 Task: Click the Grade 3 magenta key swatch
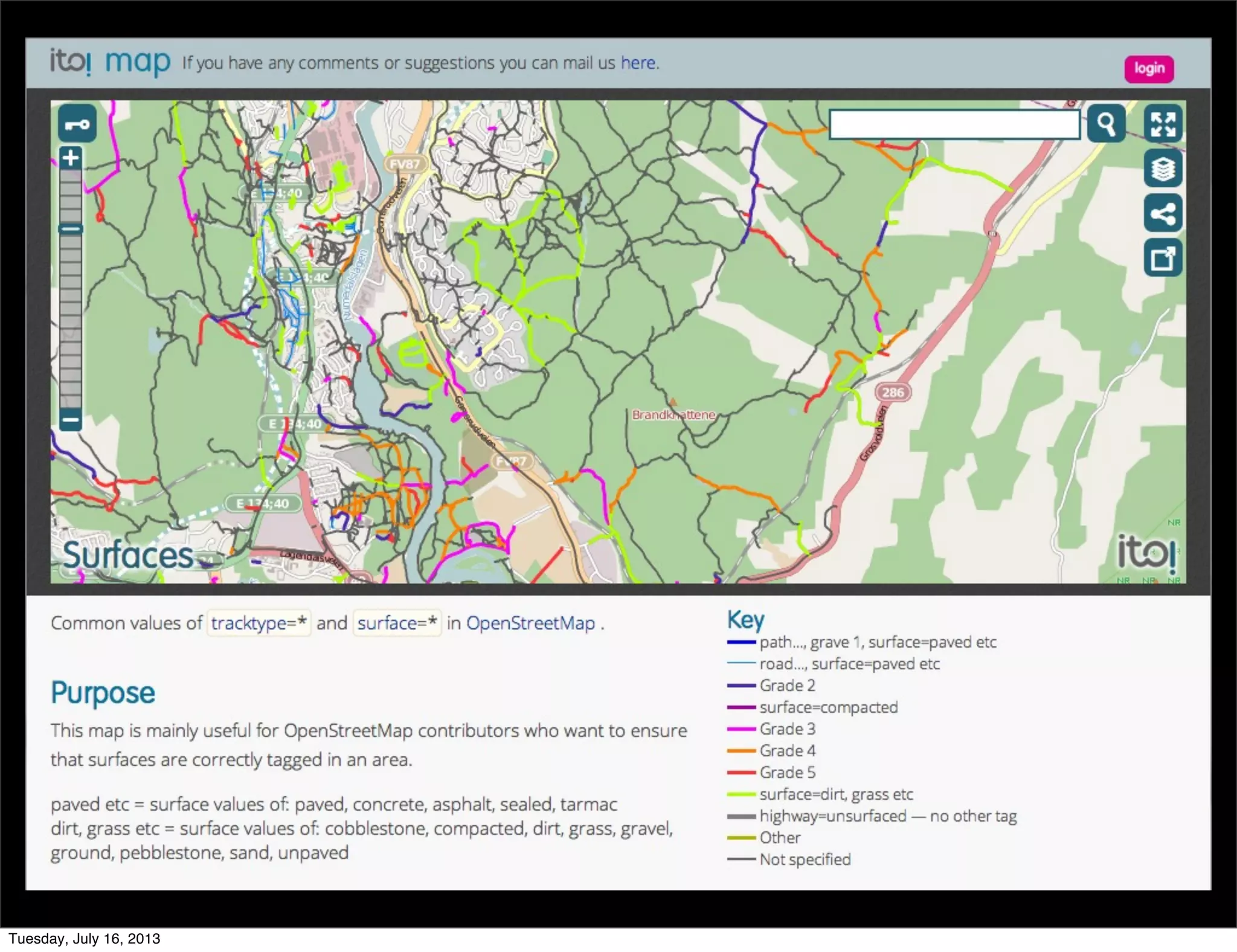(x=741, y=729)
